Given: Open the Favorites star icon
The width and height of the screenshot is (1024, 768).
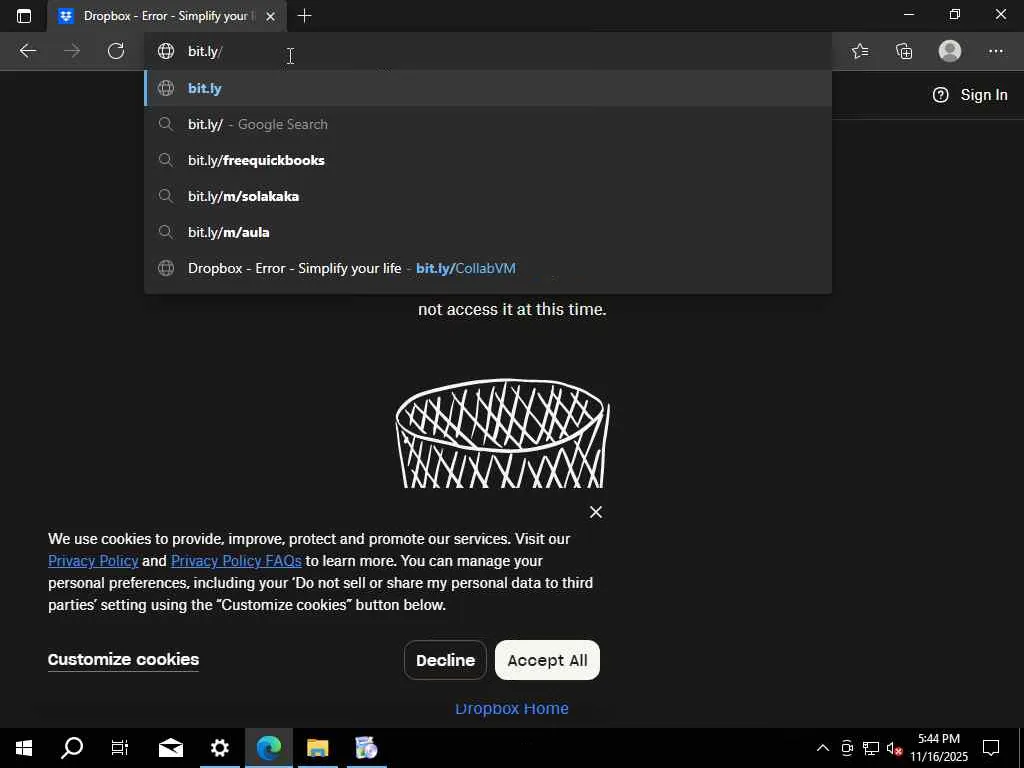Looking at the screenshot, I should pyautogui.click(x=860, y=51).
